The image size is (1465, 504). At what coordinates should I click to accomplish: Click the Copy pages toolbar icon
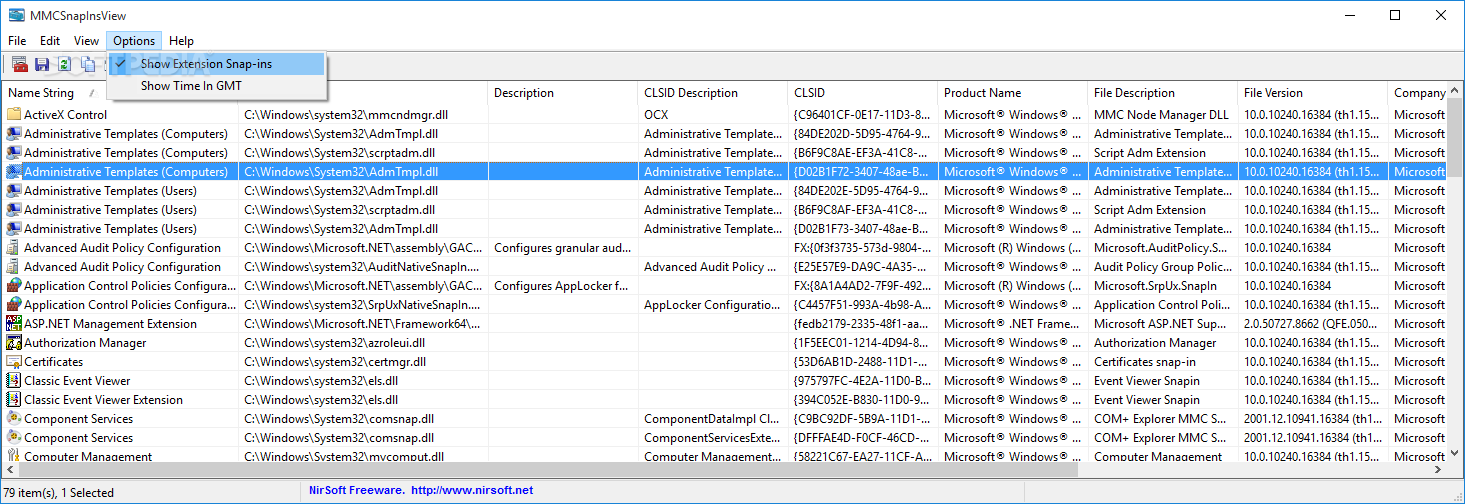coord(88,64)
